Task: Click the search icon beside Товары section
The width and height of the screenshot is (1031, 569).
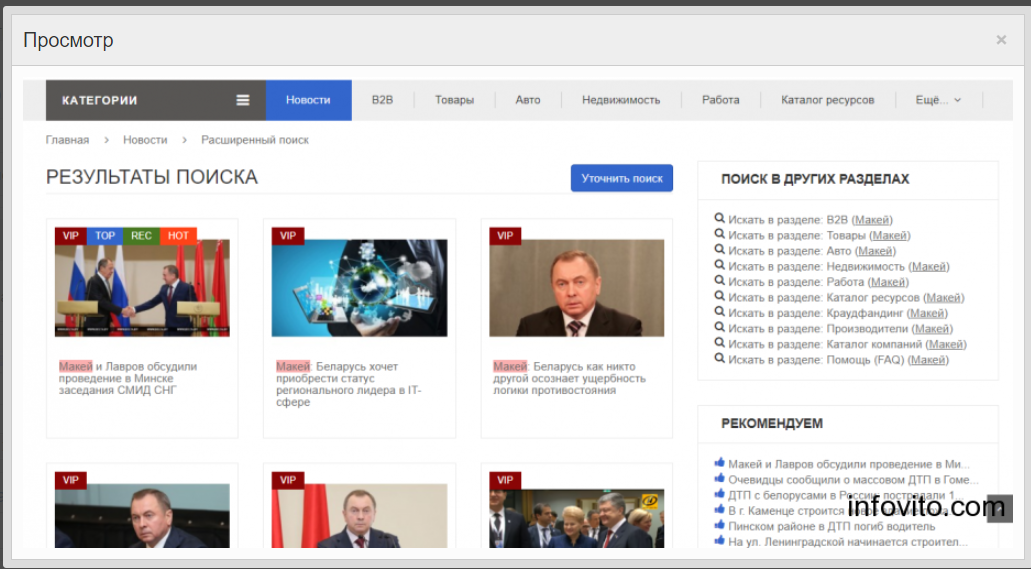Action: click(x=719, y=234)
